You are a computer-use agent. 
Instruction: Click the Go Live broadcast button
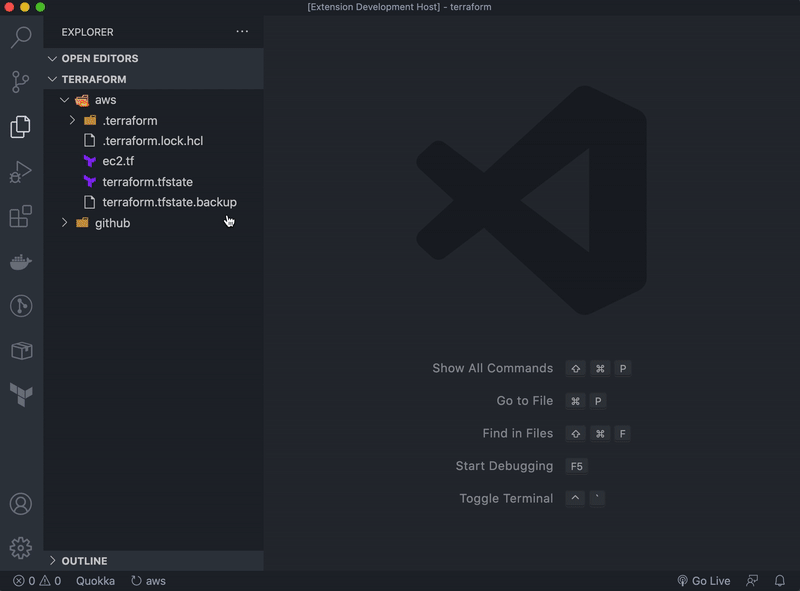pos(704,581)
